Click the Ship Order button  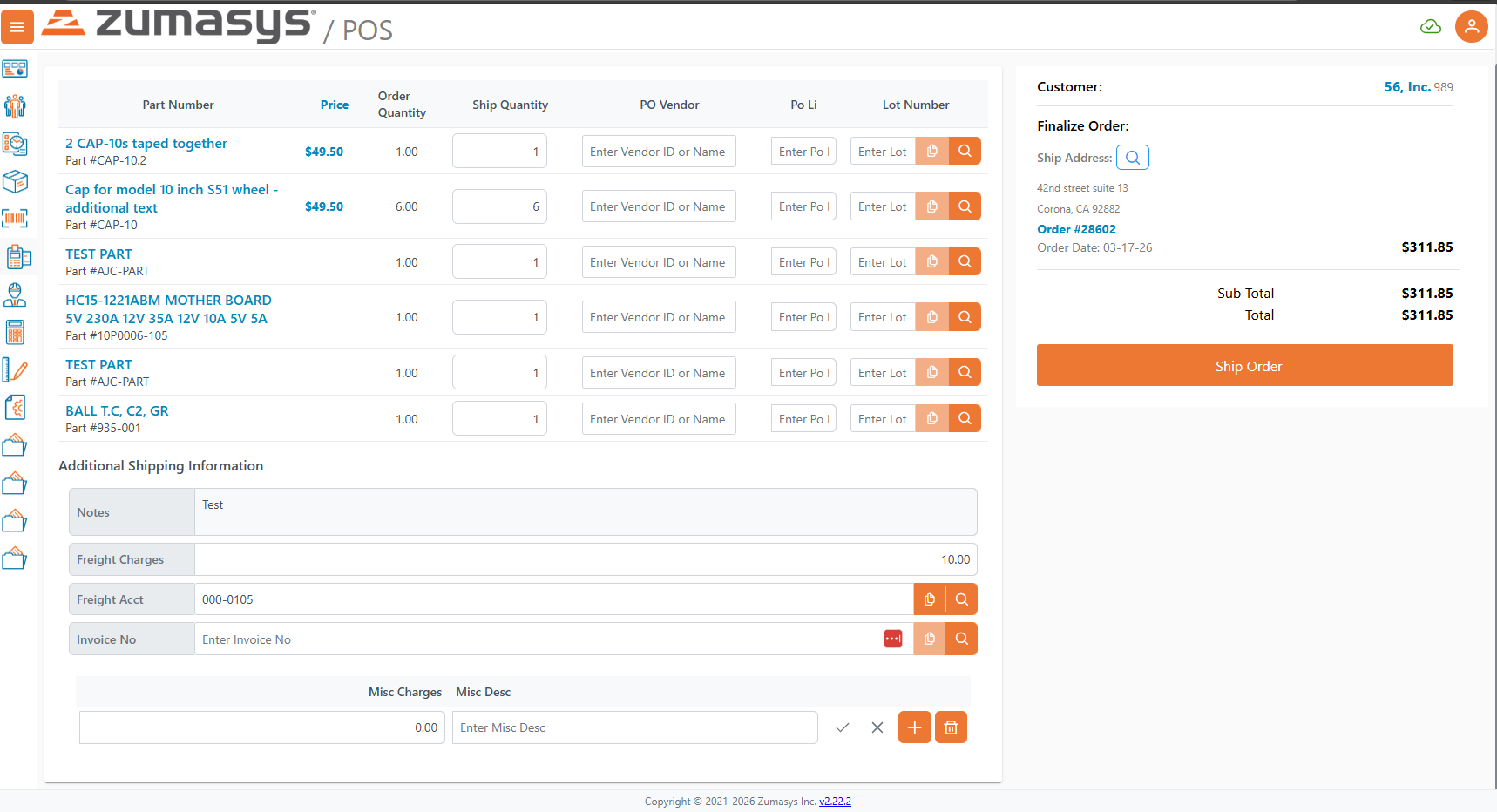pyautogui.click(x=1244, y=366)
